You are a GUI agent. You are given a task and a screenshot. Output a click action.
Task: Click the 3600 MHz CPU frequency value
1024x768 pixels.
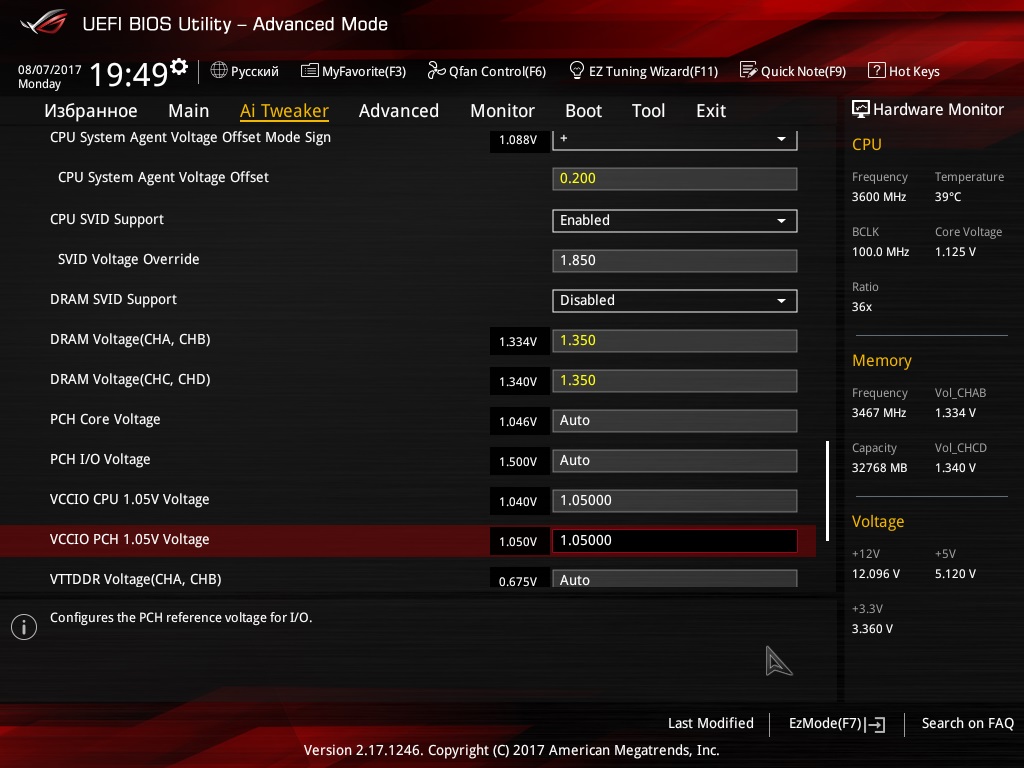point(879,197)
